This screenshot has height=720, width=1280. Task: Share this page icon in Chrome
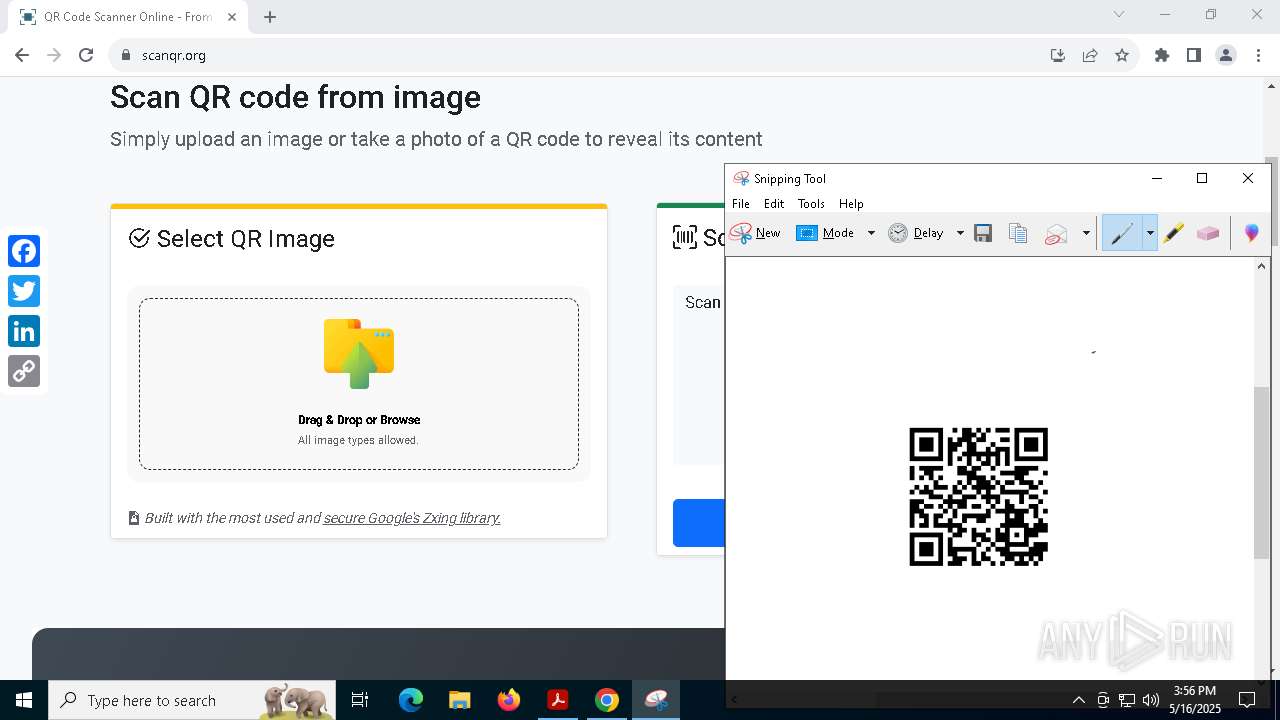tap(1090, 55)
